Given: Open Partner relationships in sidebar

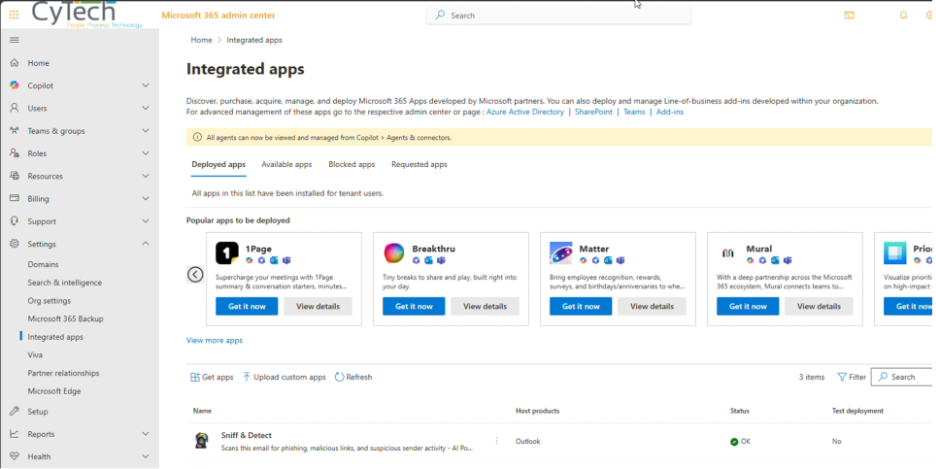Looking at the screenshot, I should coord(63,373).
